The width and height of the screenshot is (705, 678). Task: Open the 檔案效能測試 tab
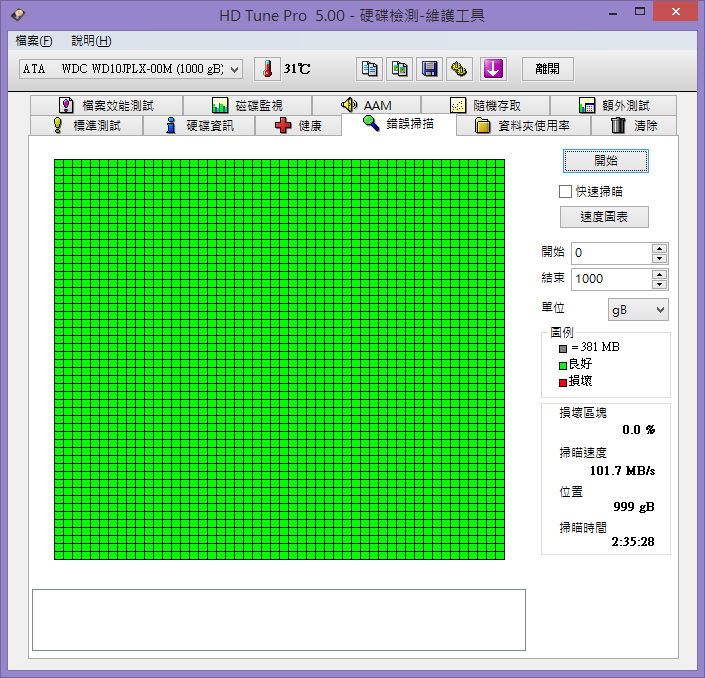click(x=107, y=106)
